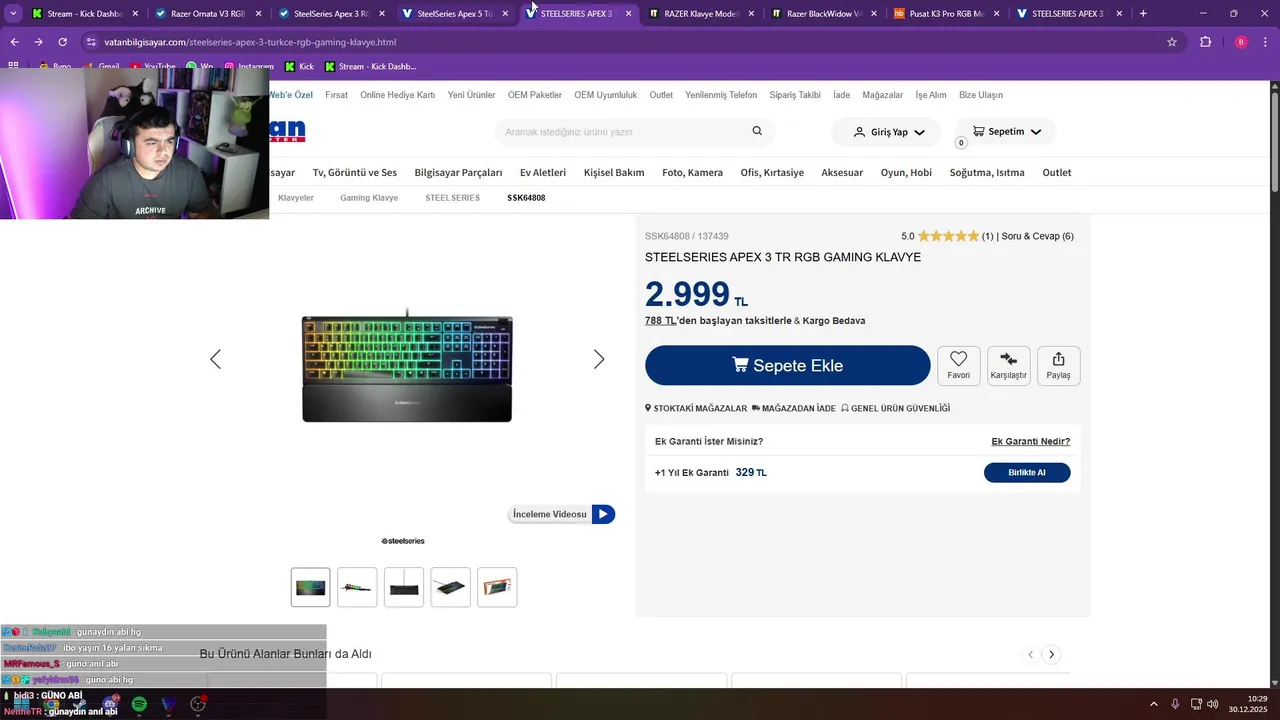The width and height of the screenshot is (1280, 720).
Task: Show next product image arrow
Action: coord(599,360)
